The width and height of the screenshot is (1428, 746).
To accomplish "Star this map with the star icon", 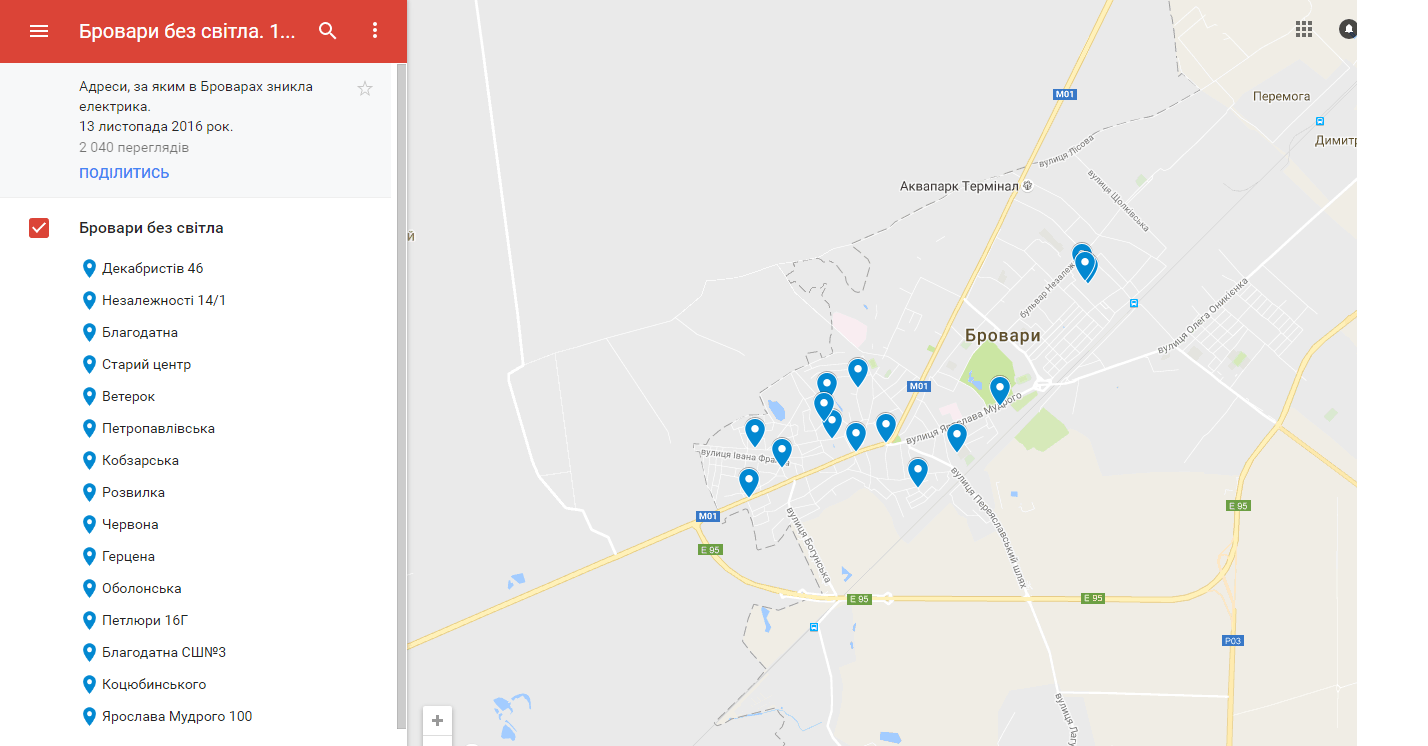I will (x=365, y=89).
